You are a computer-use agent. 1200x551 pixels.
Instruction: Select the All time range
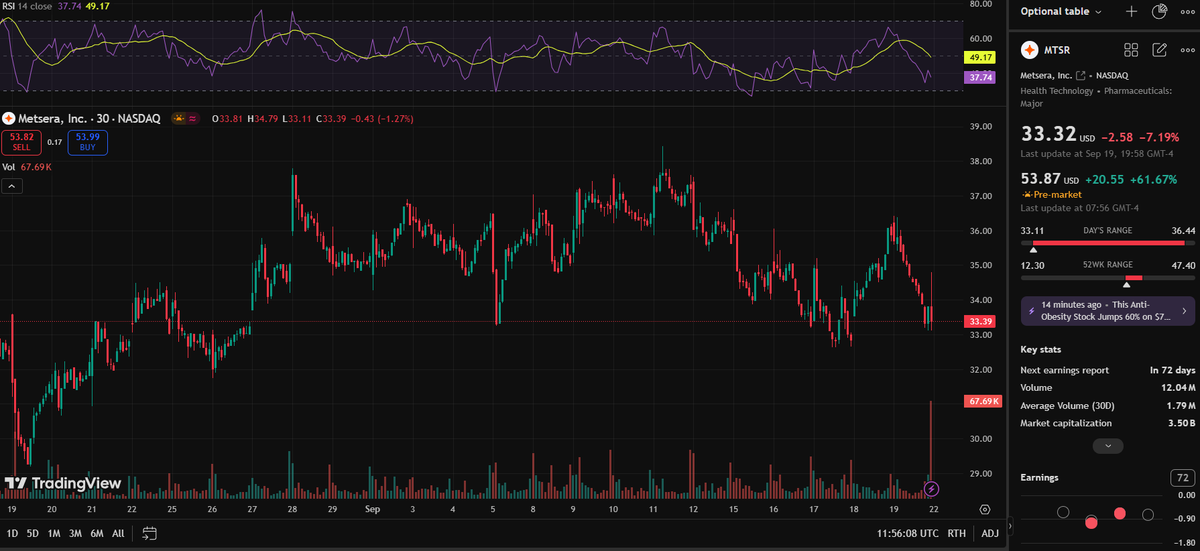118,533
